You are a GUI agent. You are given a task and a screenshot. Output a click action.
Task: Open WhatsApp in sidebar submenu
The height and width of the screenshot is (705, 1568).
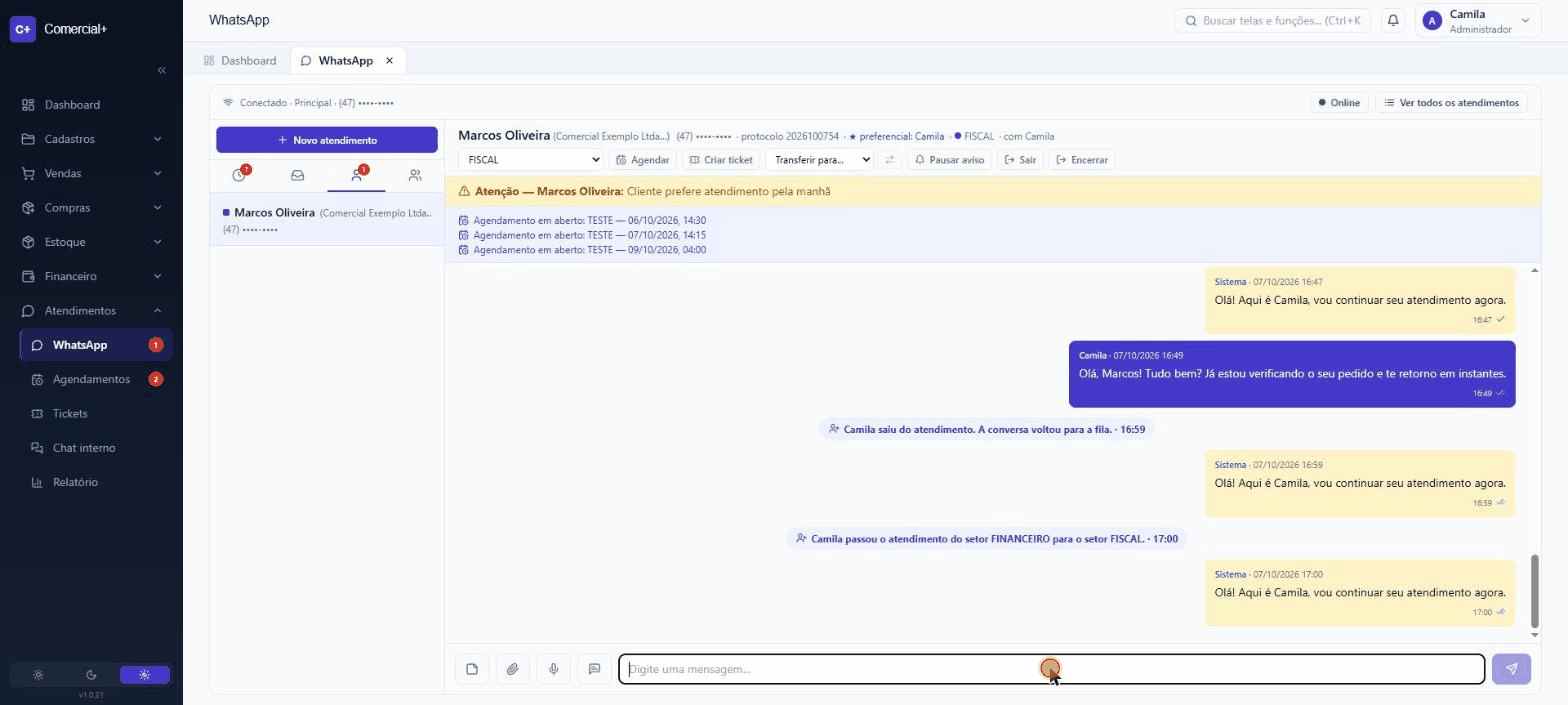pyautogui.click(x=95, y=345)
